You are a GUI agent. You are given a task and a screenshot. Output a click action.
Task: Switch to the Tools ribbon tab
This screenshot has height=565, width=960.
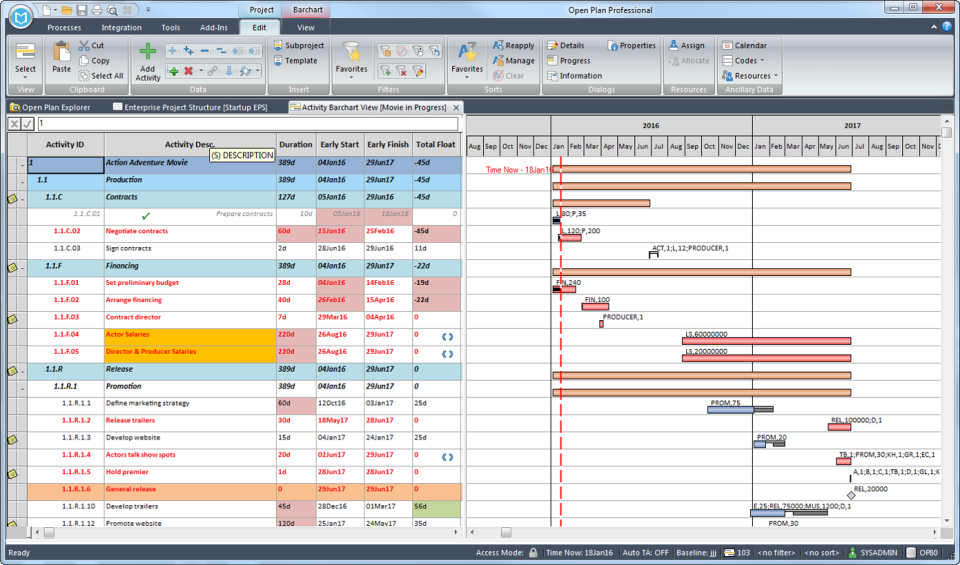tap(171, 28)
